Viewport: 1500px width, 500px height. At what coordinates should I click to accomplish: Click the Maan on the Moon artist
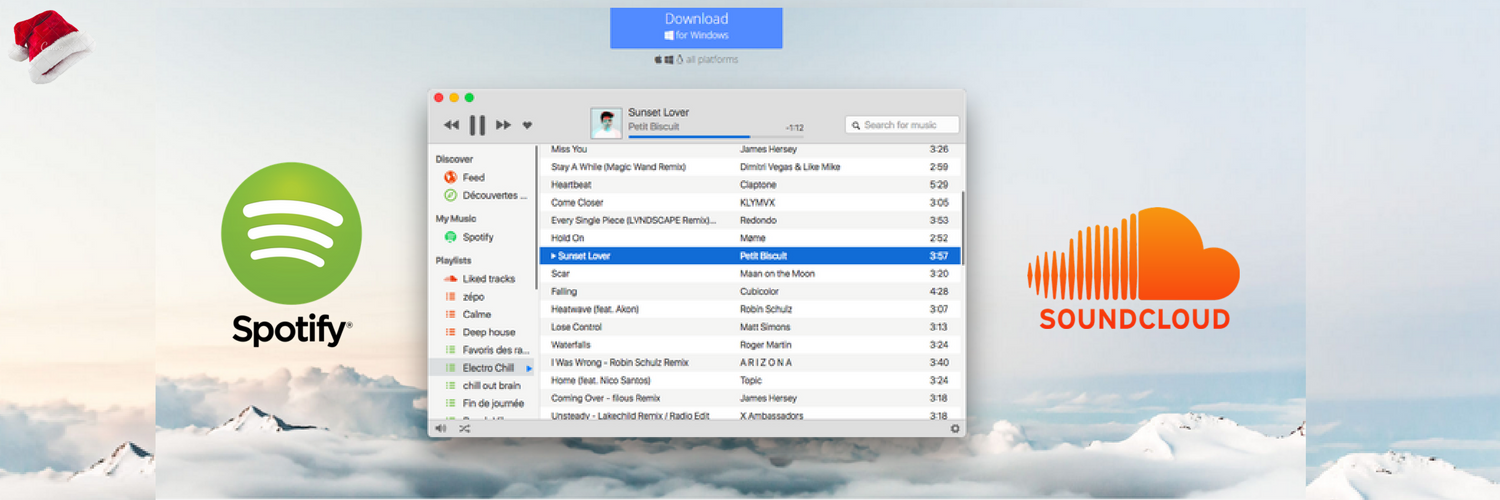click(x=777, y=273)
